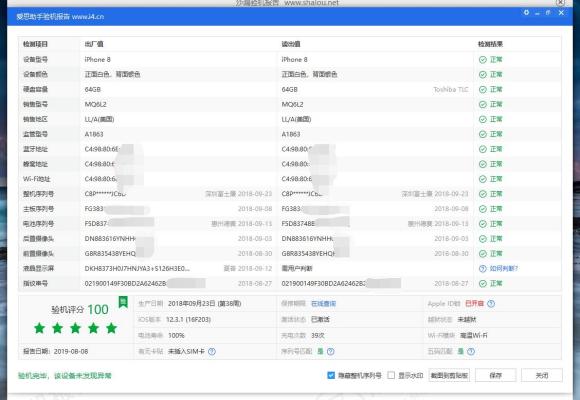Click the 检测结果 column header

click(x=490, y=44)
